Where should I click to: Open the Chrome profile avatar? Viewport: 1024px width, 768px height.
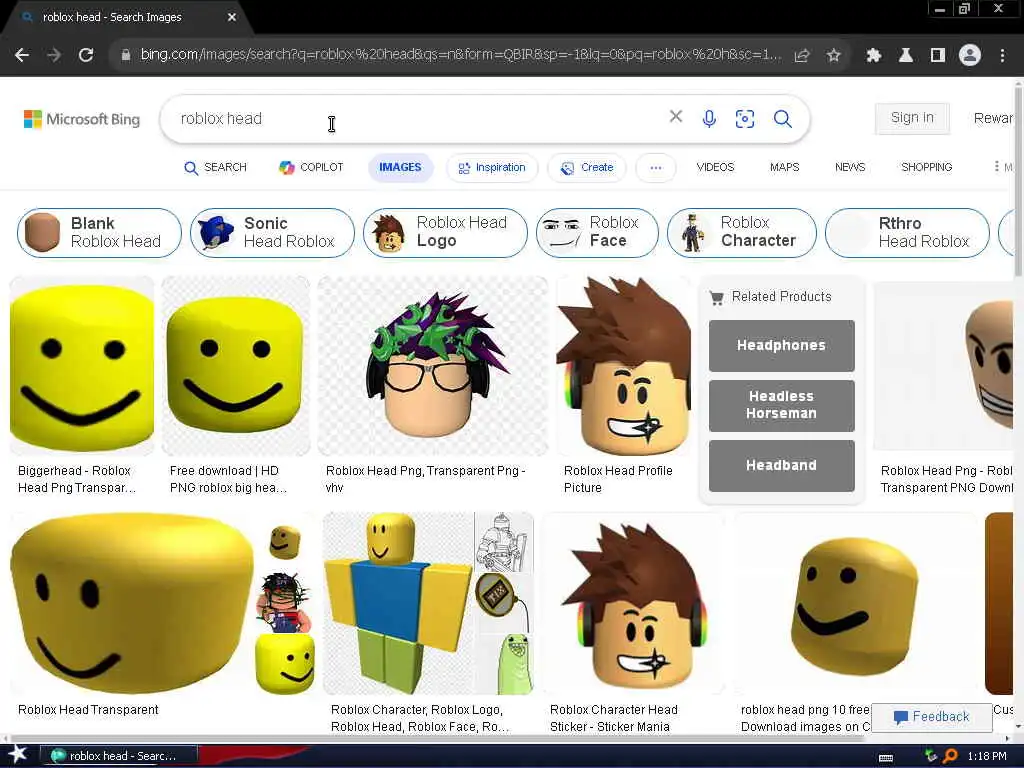(970, 56)
